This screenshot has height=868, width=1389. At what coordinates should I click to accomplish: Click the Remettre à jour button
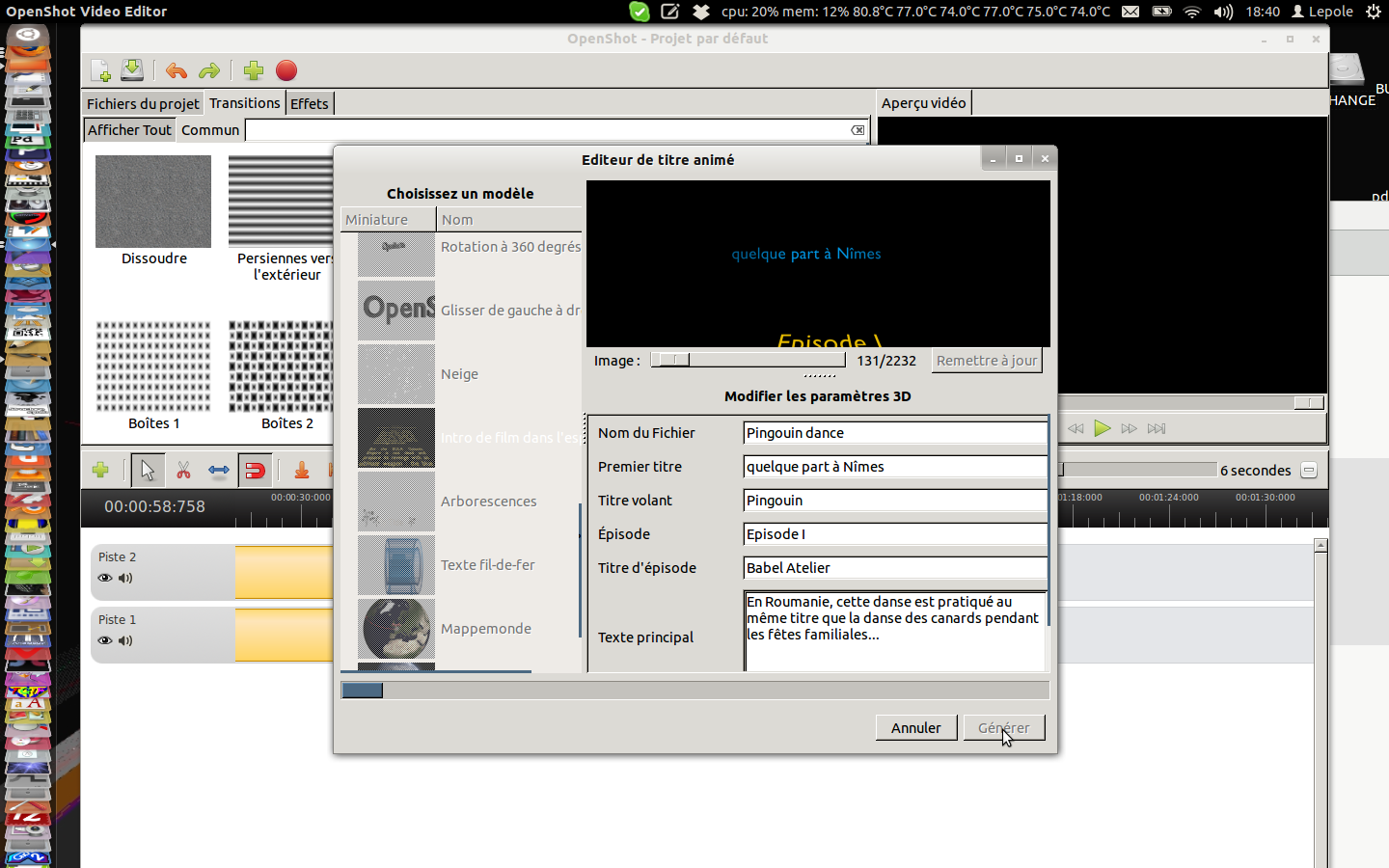pos(987,360)
